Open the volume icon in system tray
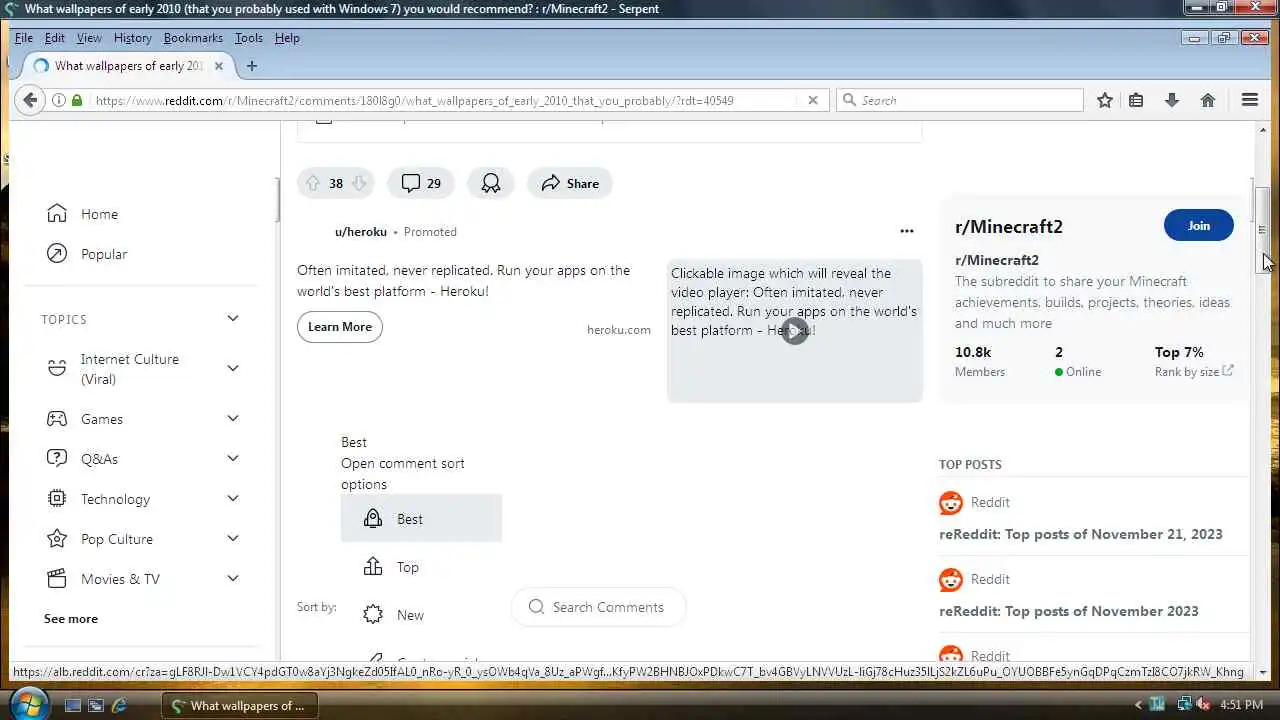Viewport: 1280px width, 720px height. [x=1203, y=705]
